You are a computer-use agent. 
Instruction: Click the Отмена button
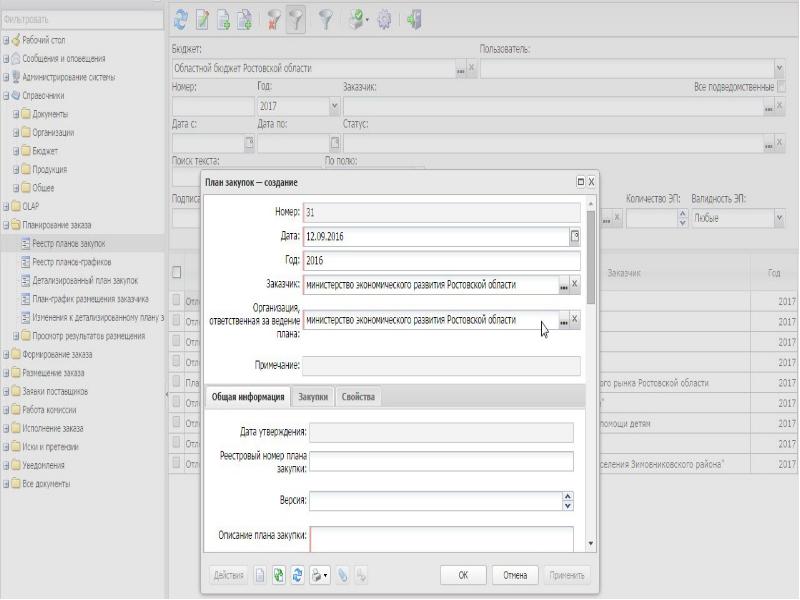coord(515,575)
